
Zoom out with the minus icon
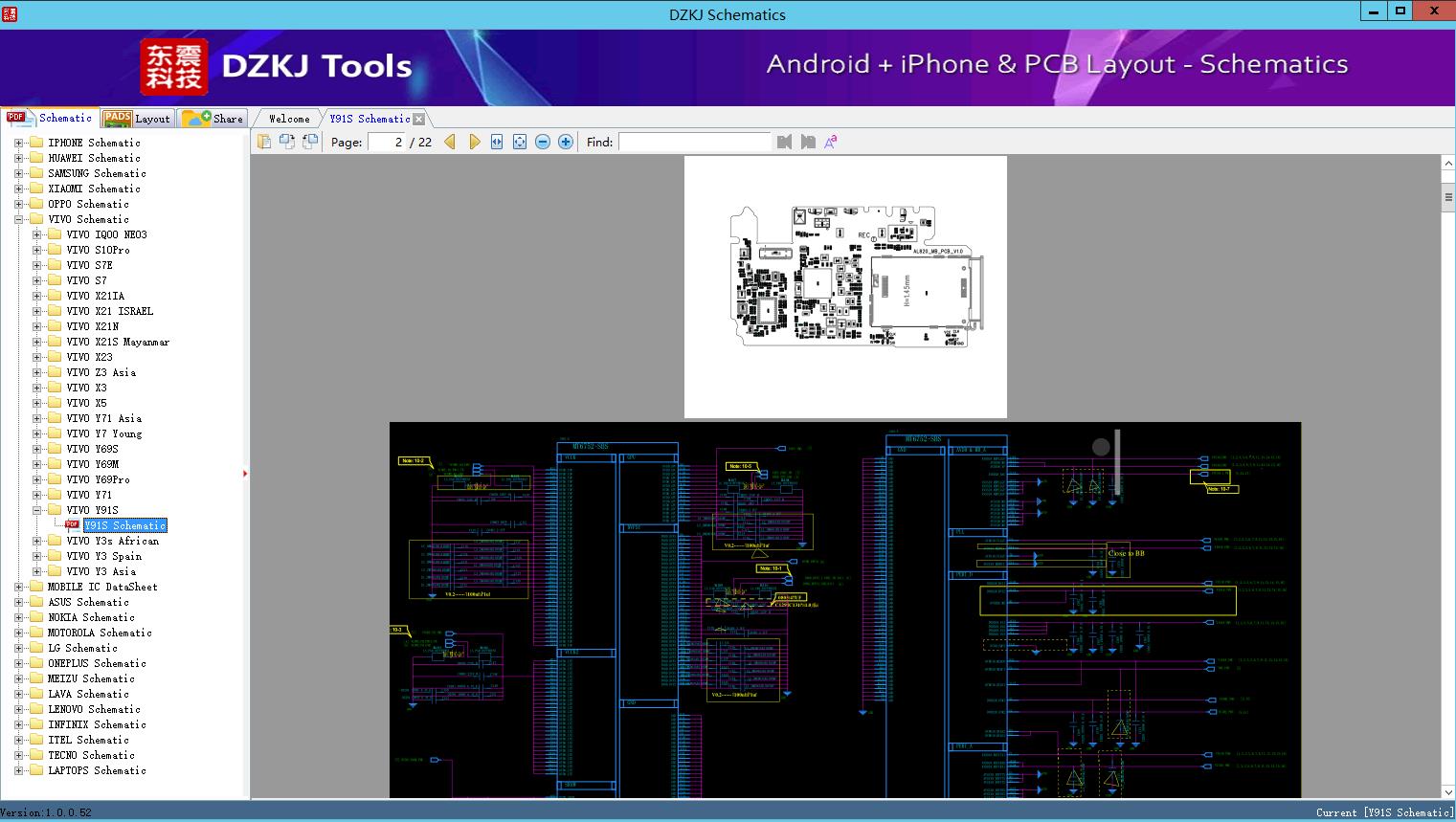click(543, 142)
